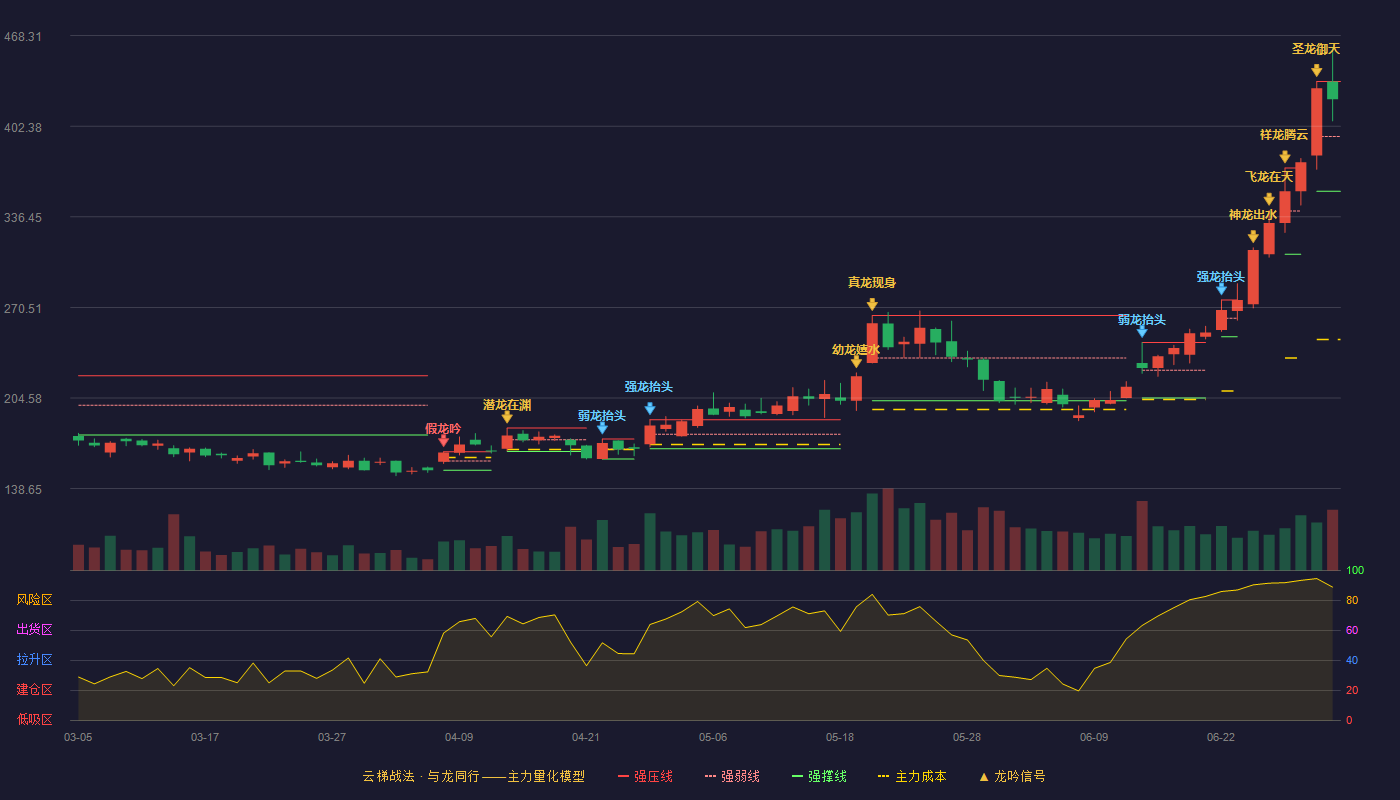
Task: Select the April 弱龙抬头 blue arrow marker
Action: pyautogui.click(x=602, y=428)
